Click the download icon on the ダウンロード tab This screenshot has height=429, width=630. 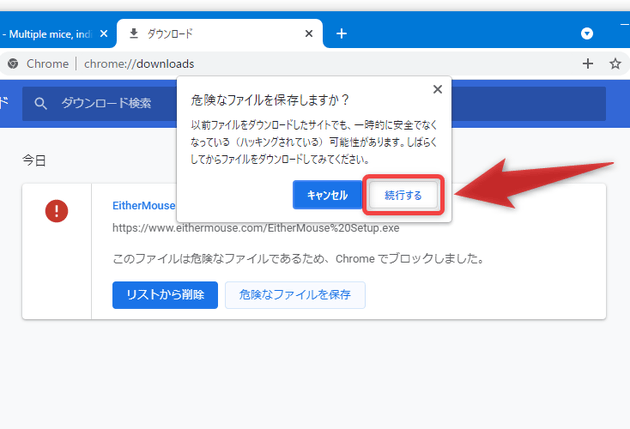tap(134, 34)
